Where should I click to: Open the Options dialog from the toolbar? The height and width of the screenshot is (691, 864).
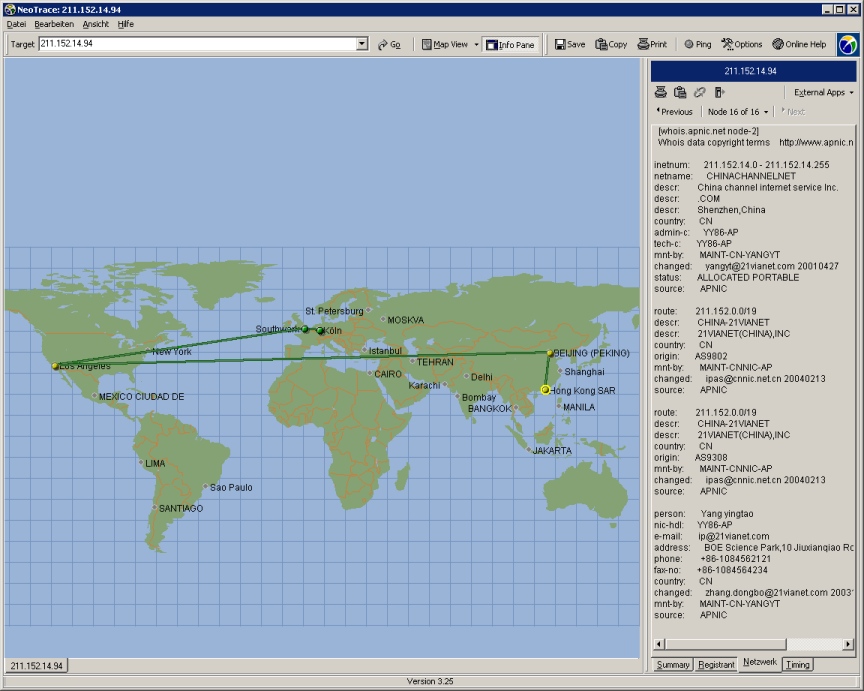[x=741, y=44]
